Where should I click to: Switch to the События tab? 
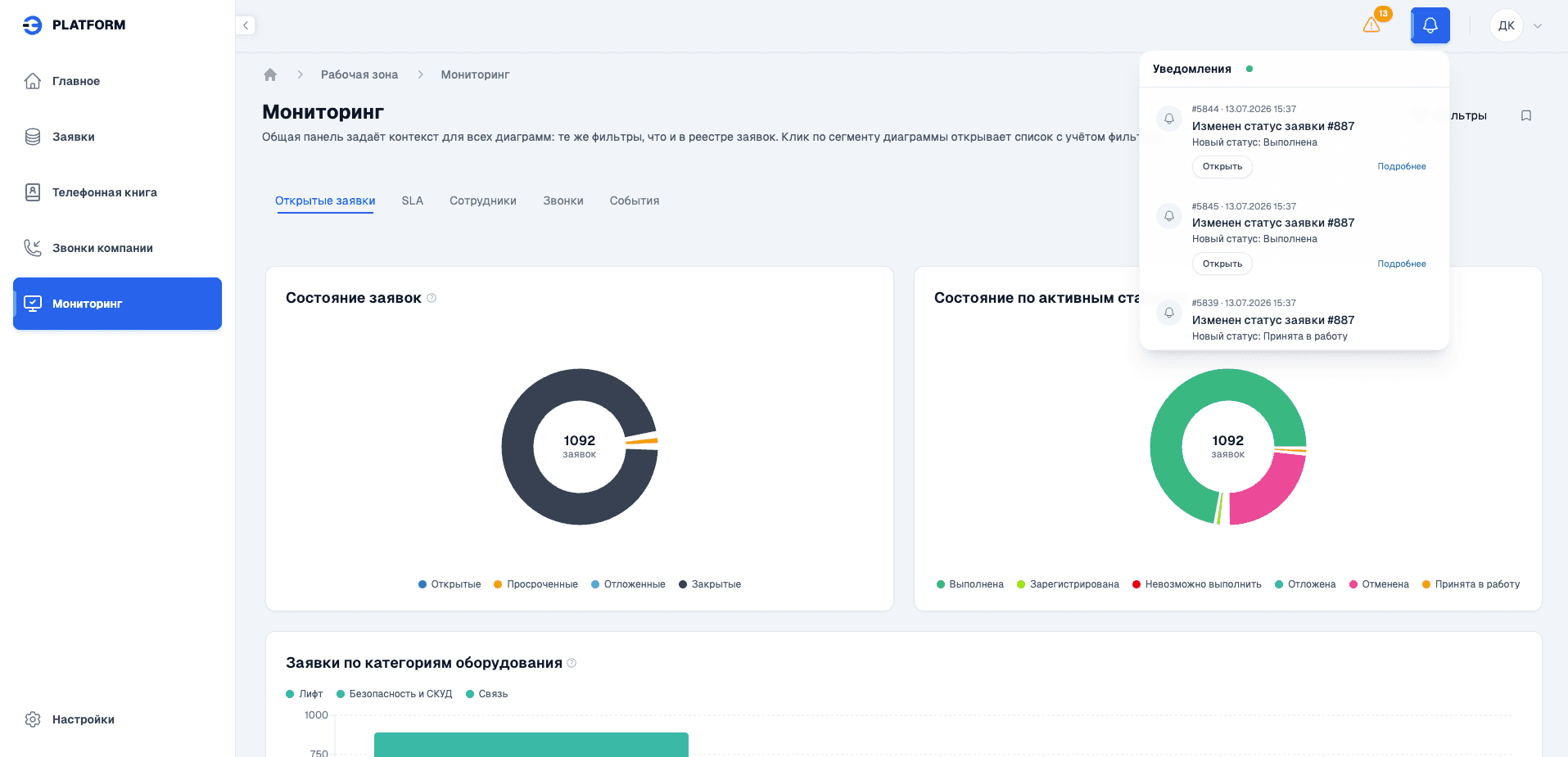point(635,201)
